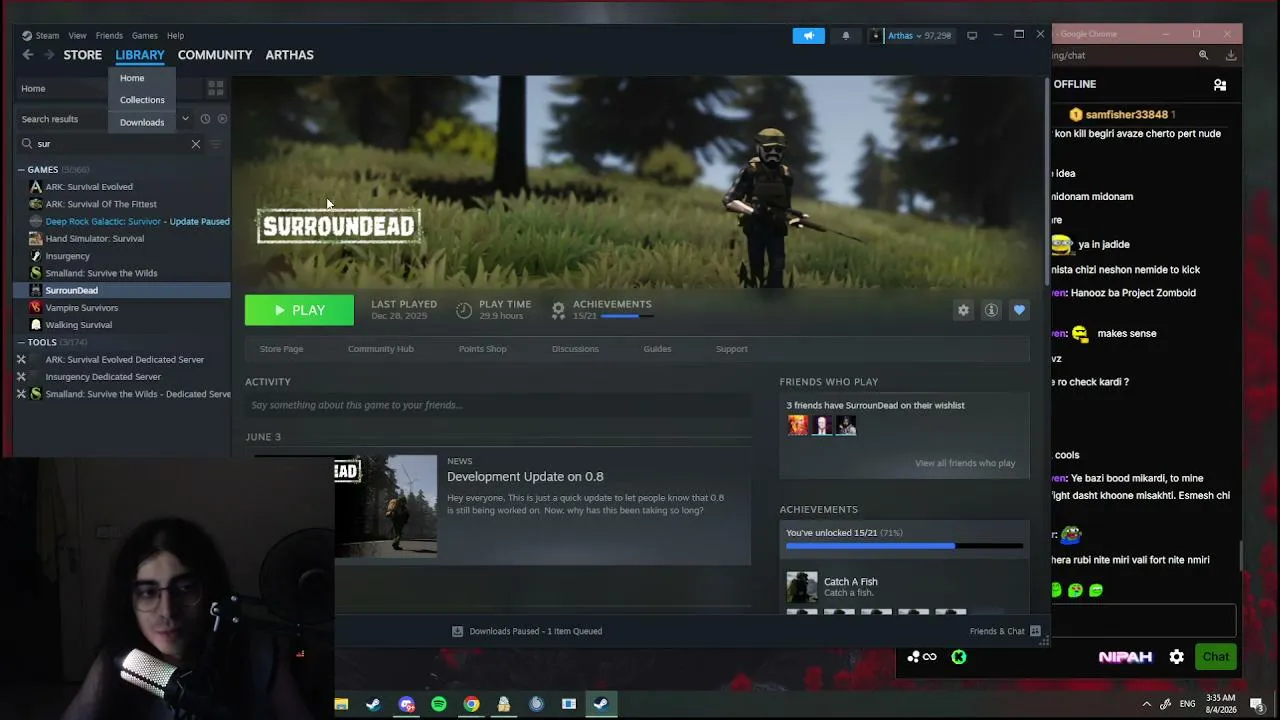This screenshot has height=720, width=1280.
Task: Open the Development Update on 0.8 news
Action: coord(525,477)
